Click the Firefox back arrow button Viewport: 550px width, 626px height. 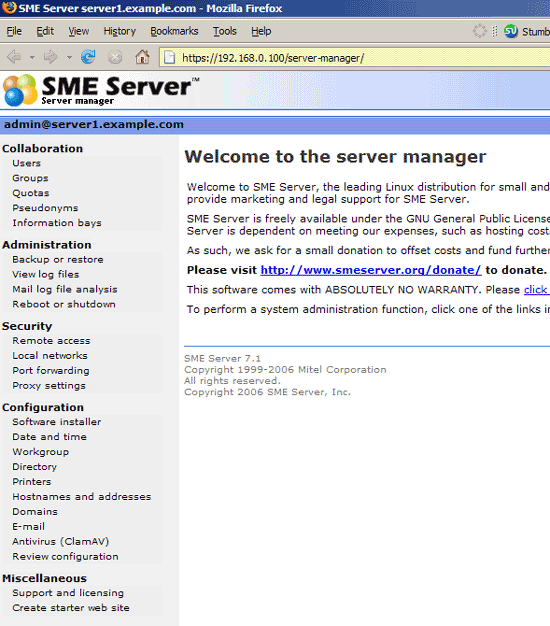tap(14, 57)
